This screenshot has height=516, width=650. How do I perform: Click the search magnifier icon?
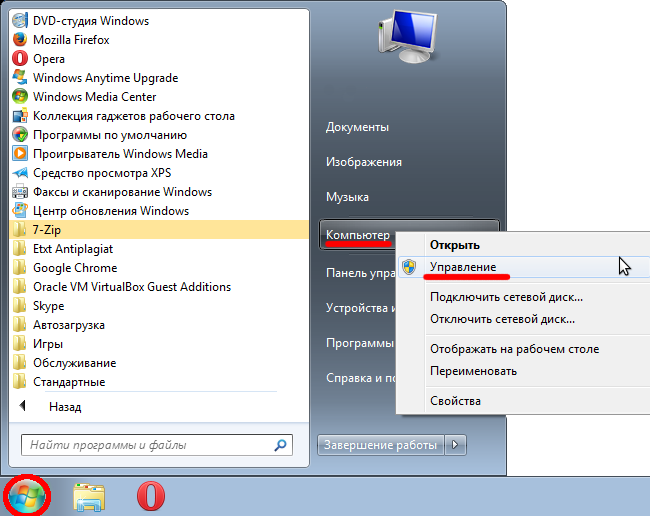[x=280, y=445]
